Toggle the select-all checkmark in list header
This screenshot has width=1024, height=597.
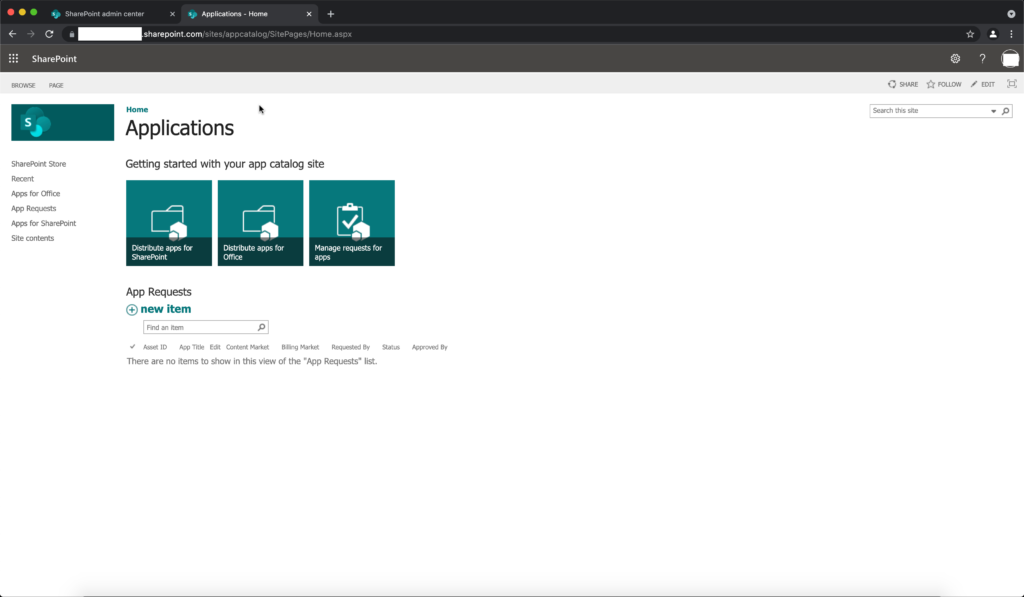click(133, 347)
